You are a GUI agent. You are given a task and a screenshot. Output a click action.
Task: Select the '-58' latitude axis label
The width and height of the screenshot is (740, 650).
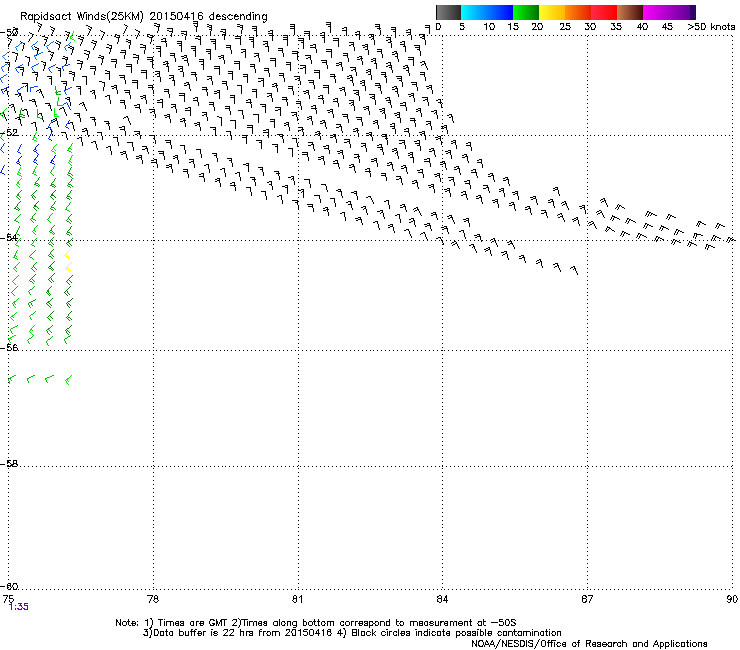click(9, 464)
